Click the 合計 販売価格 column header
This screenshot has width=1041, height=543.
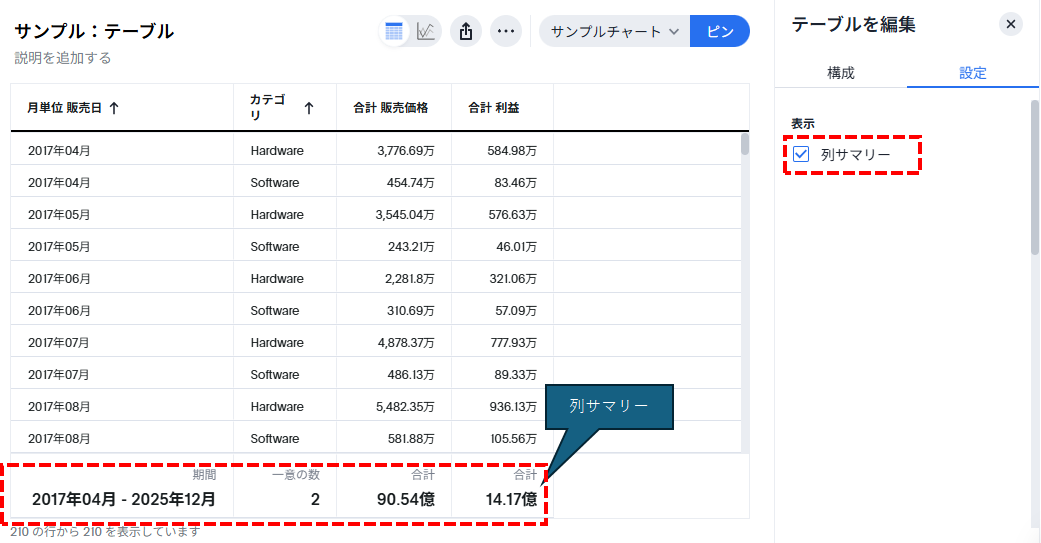(390, 108)
